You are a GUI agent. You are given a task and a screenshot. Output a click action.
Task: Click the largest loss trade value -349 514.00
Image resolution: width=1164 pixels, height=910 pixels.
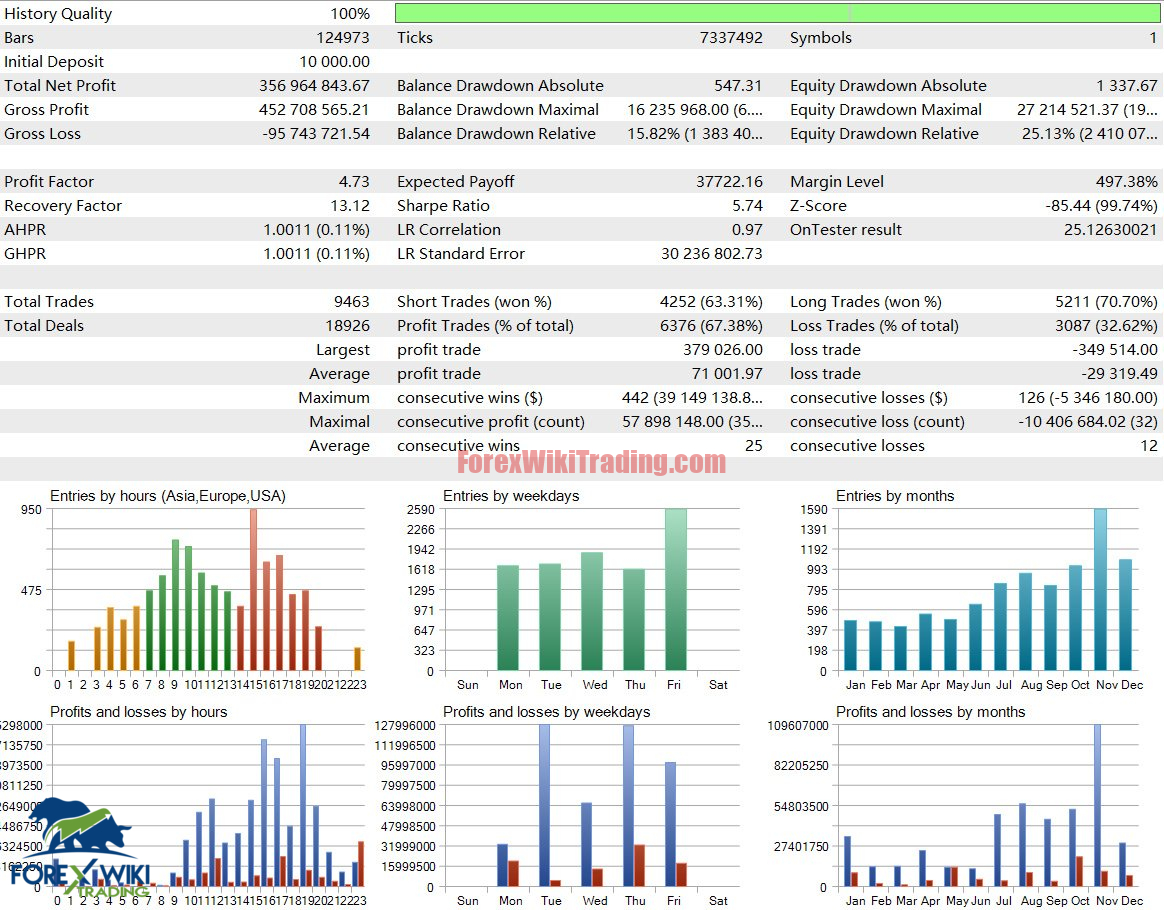(x=1115, y=350)
